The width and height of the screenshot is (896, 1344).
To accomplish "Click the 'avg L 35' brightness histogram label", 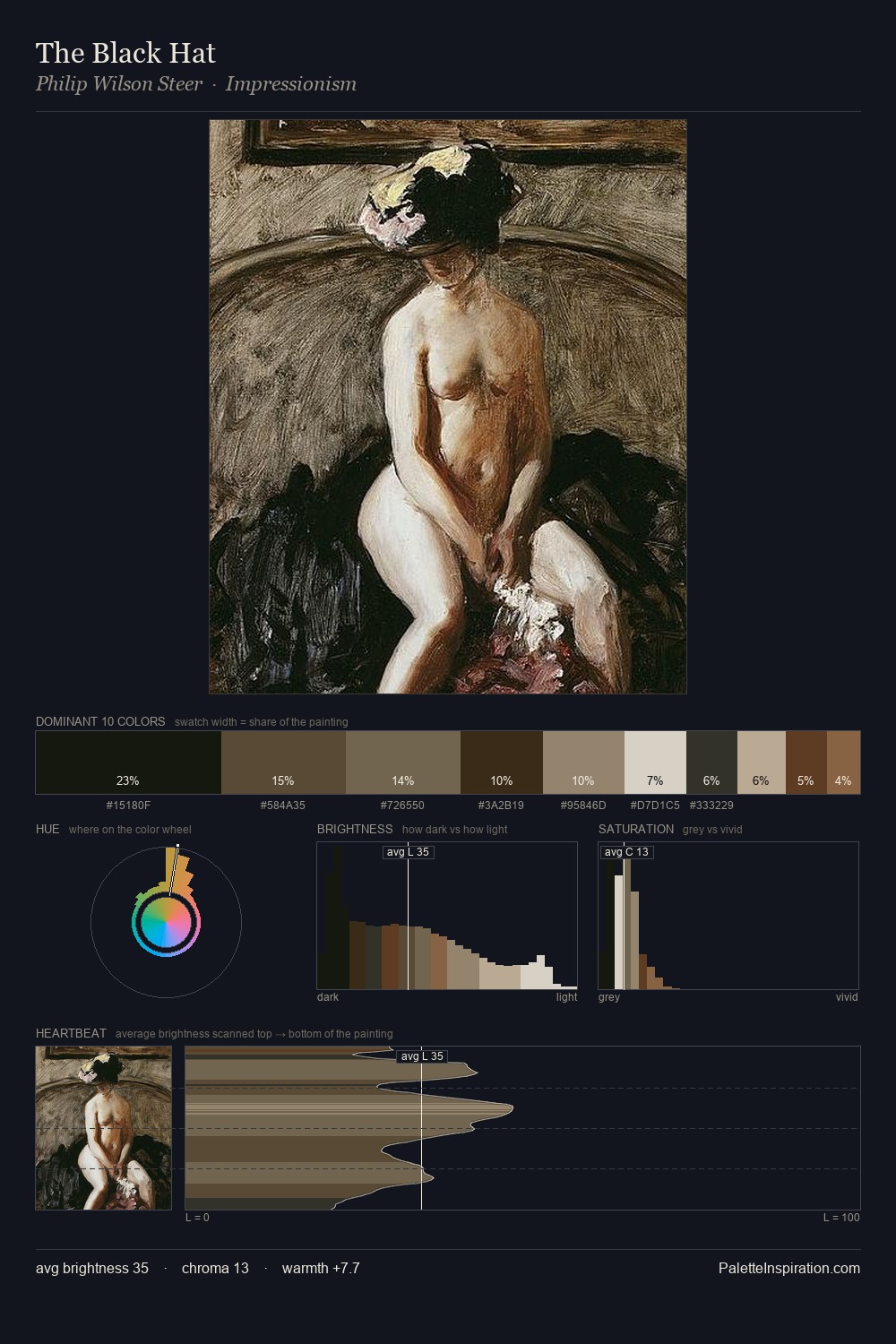I will [408, 852].
